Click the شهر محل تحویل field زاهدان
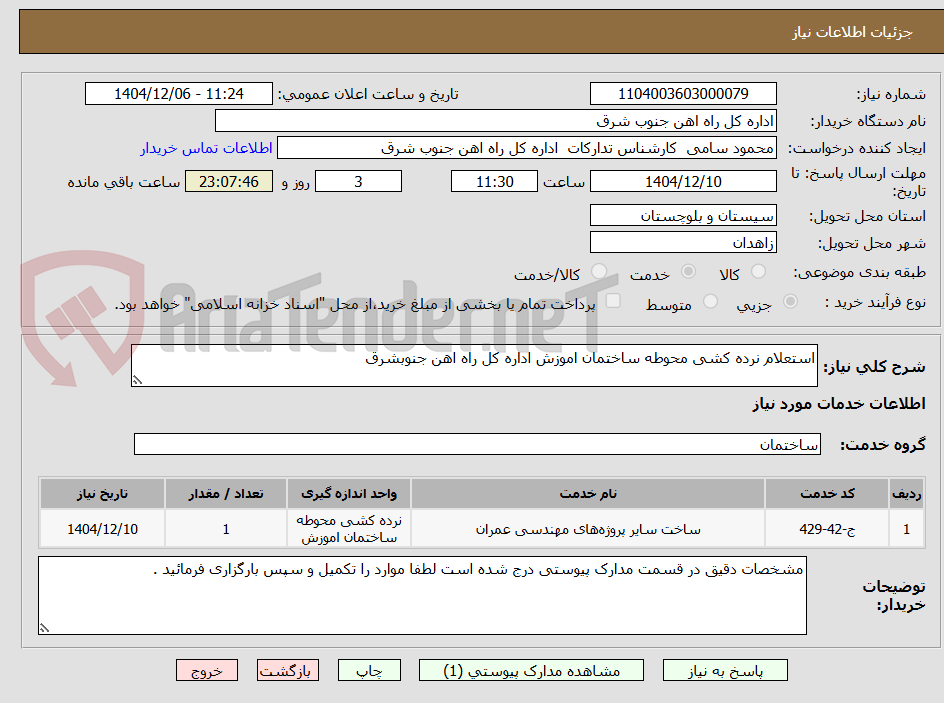Viewport: 944px width, 703px height. (x=683, y=243)
